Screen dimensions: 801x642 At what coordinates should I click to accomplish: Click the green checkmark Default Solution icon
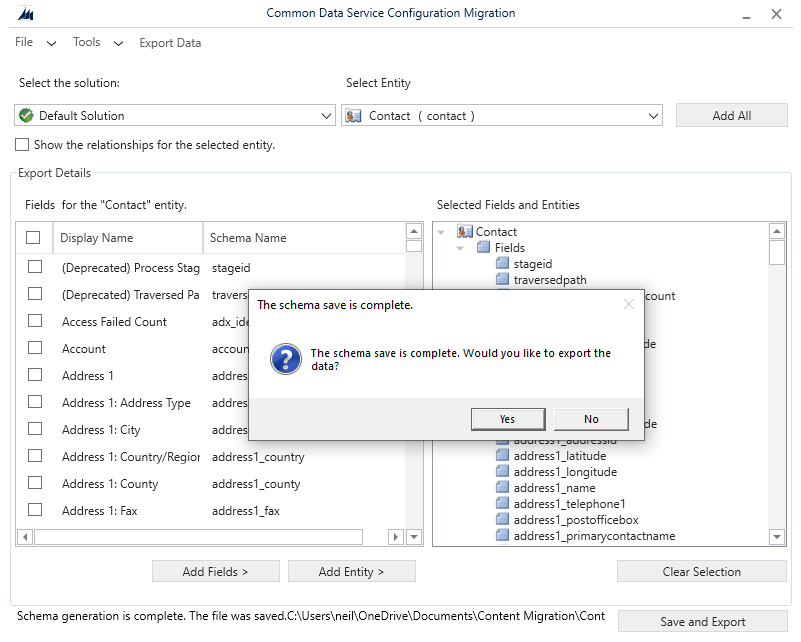tap(26, 116)
